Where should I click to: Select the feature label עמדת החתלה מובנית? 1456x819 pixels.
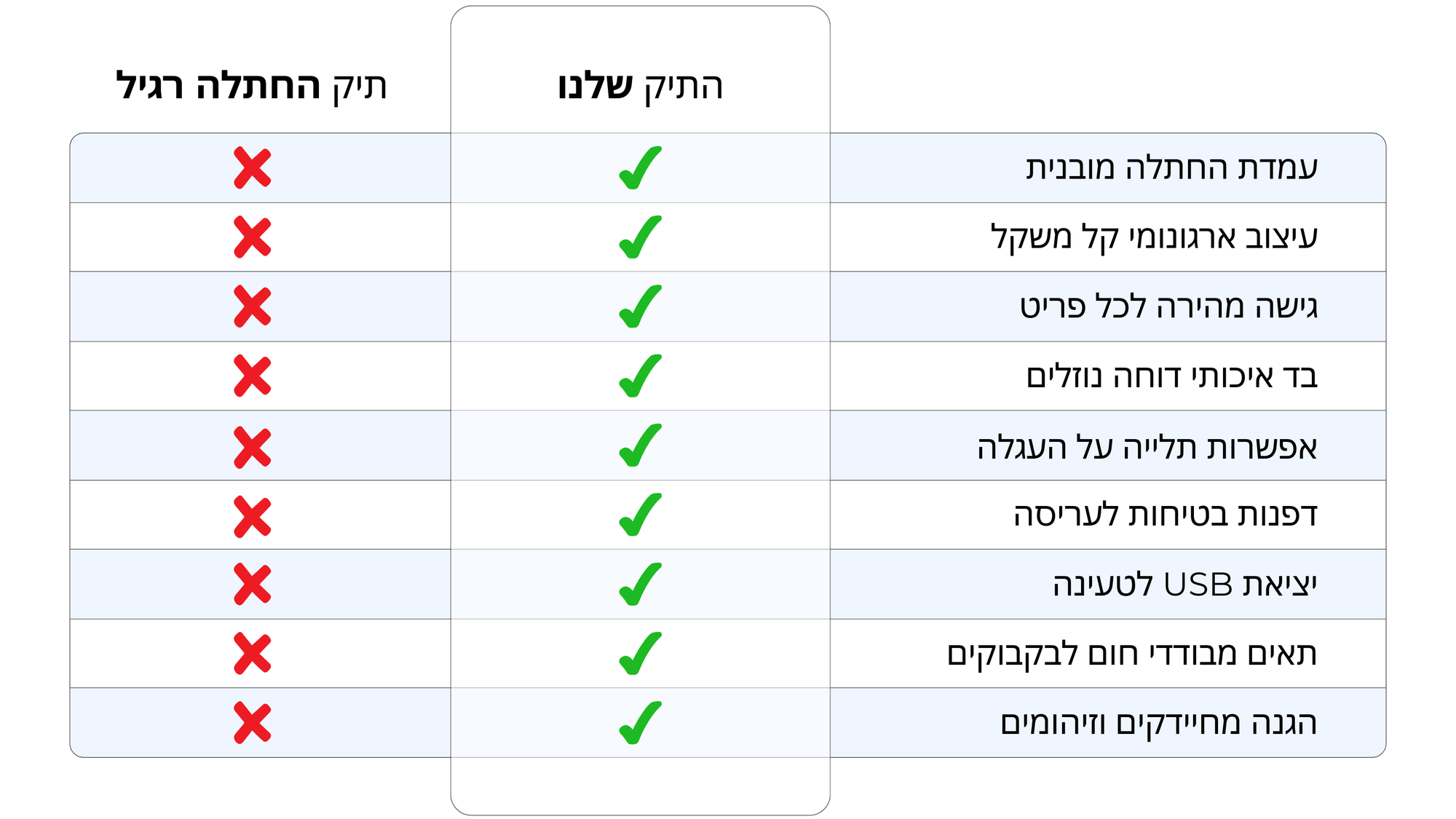(x=1171, y=168)
